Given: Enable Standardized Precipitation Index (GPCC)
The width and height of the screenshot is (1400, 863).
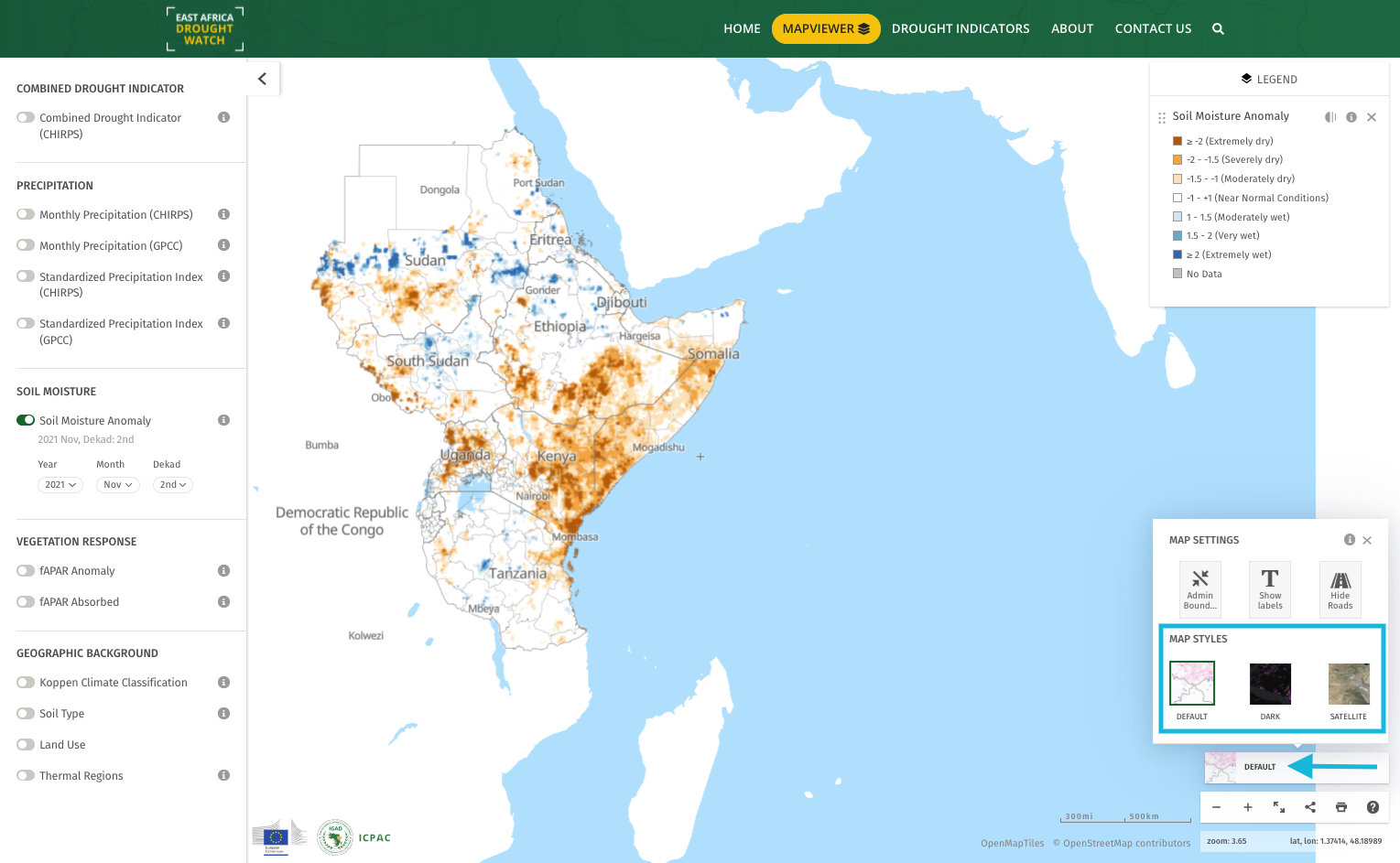Looking at the screenshot, I should 26,323.
